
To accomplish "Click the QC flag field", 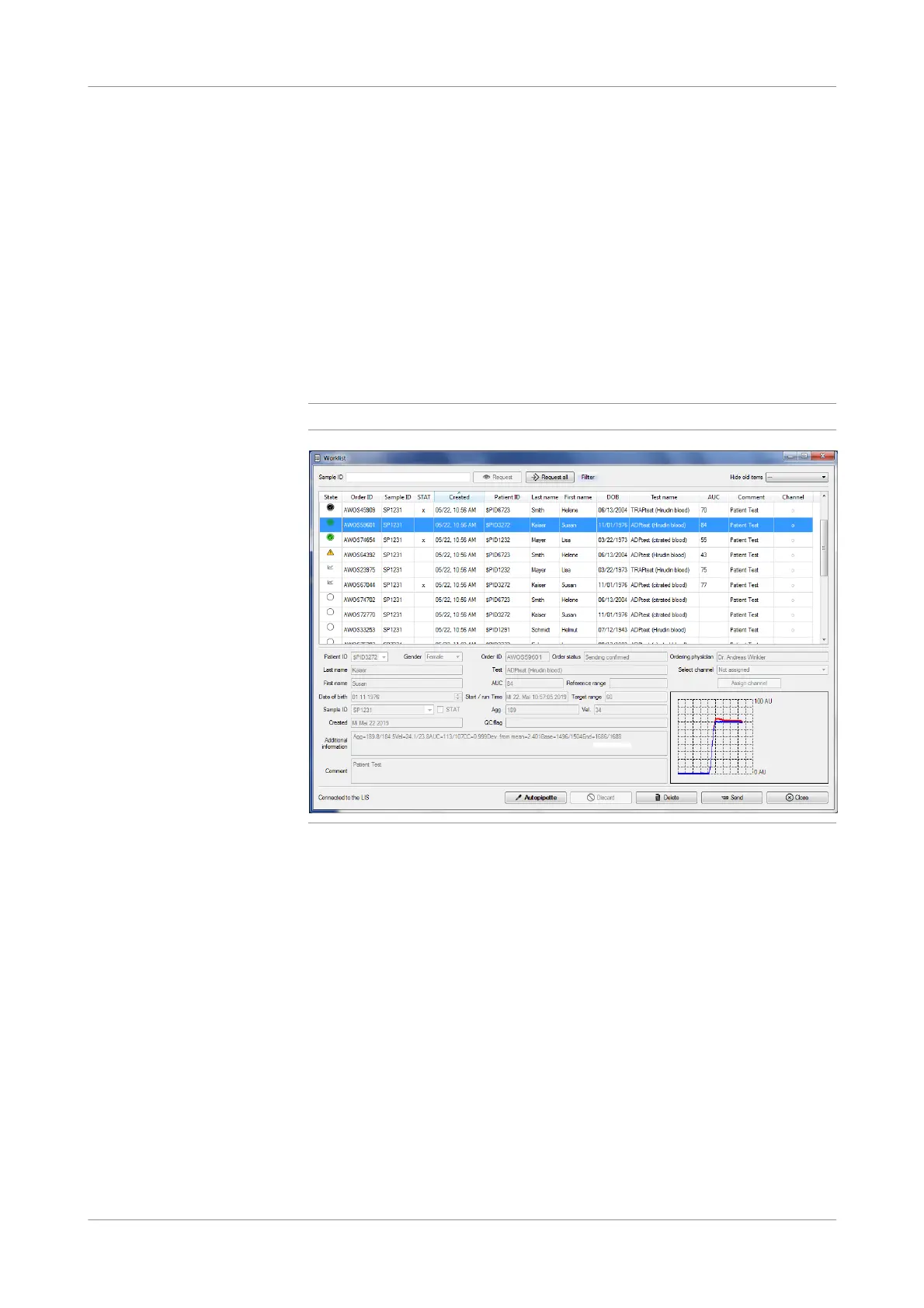I will (586, 722).
